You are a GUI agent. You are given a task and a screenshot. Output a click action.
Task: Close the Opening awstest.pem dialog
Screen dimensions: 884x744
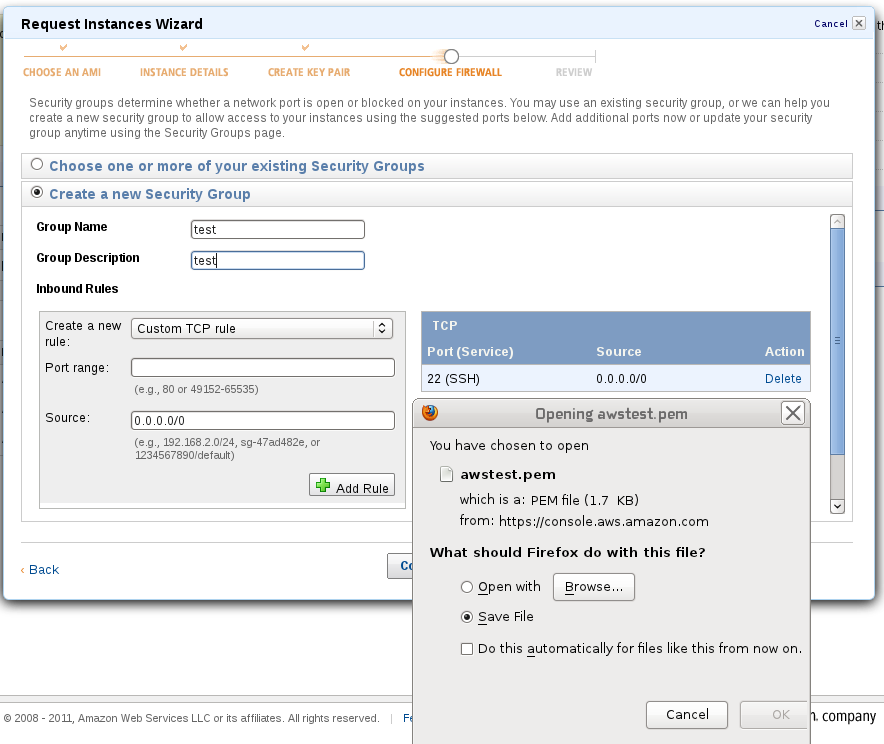[793, 413]
